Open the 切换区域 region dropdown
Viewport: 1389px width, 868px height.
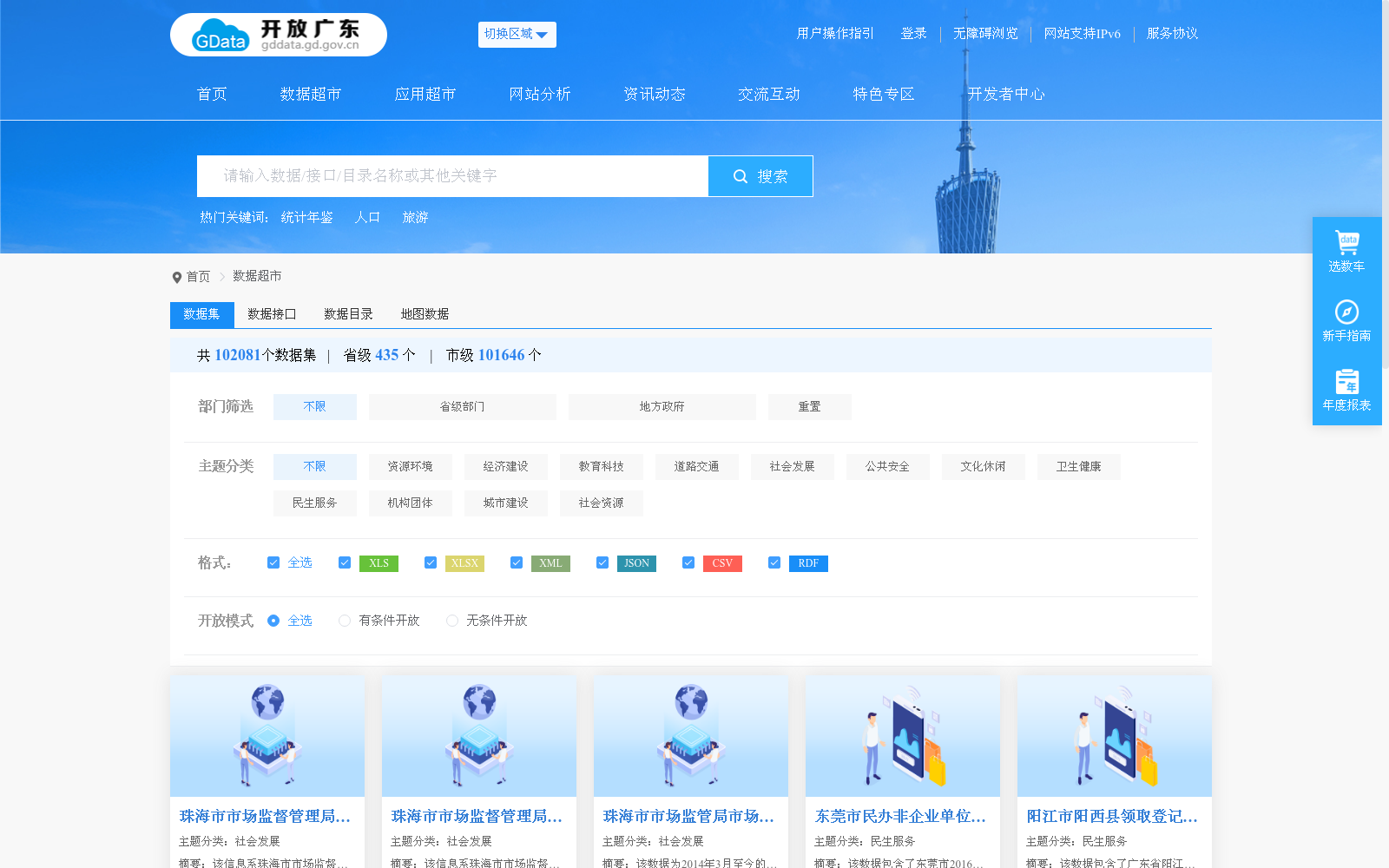tap(517, 35)
